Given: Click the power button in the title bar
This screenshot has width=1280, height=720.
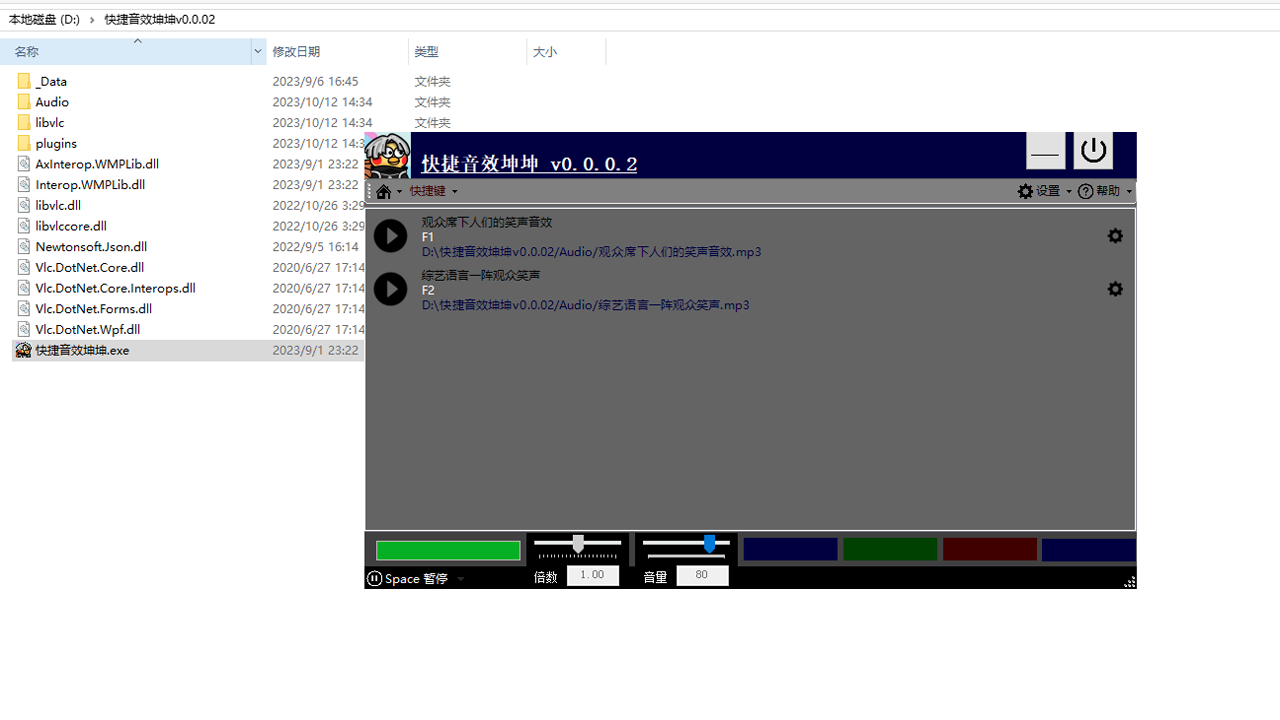Looking at the screenshot, I should (x=1093, y=150).
